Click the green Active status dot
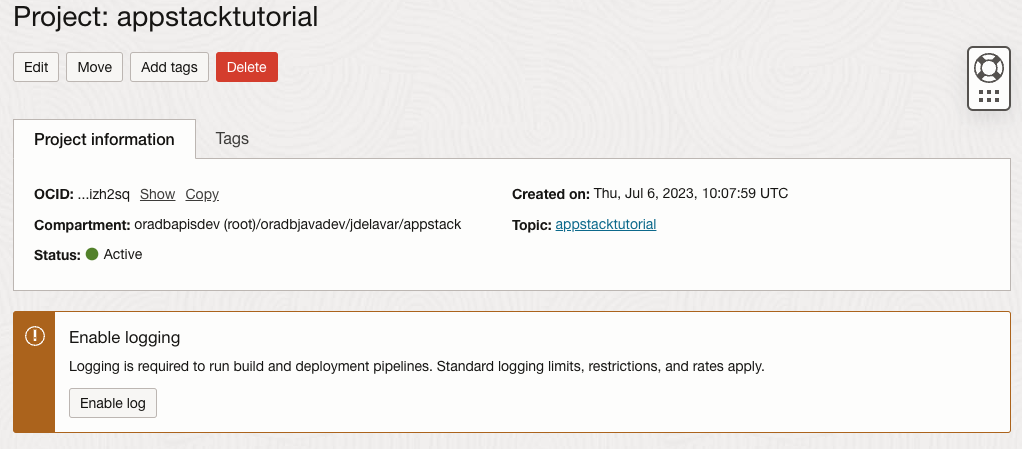The height and width of the screenshot is (449, 1022). point(92,254)
